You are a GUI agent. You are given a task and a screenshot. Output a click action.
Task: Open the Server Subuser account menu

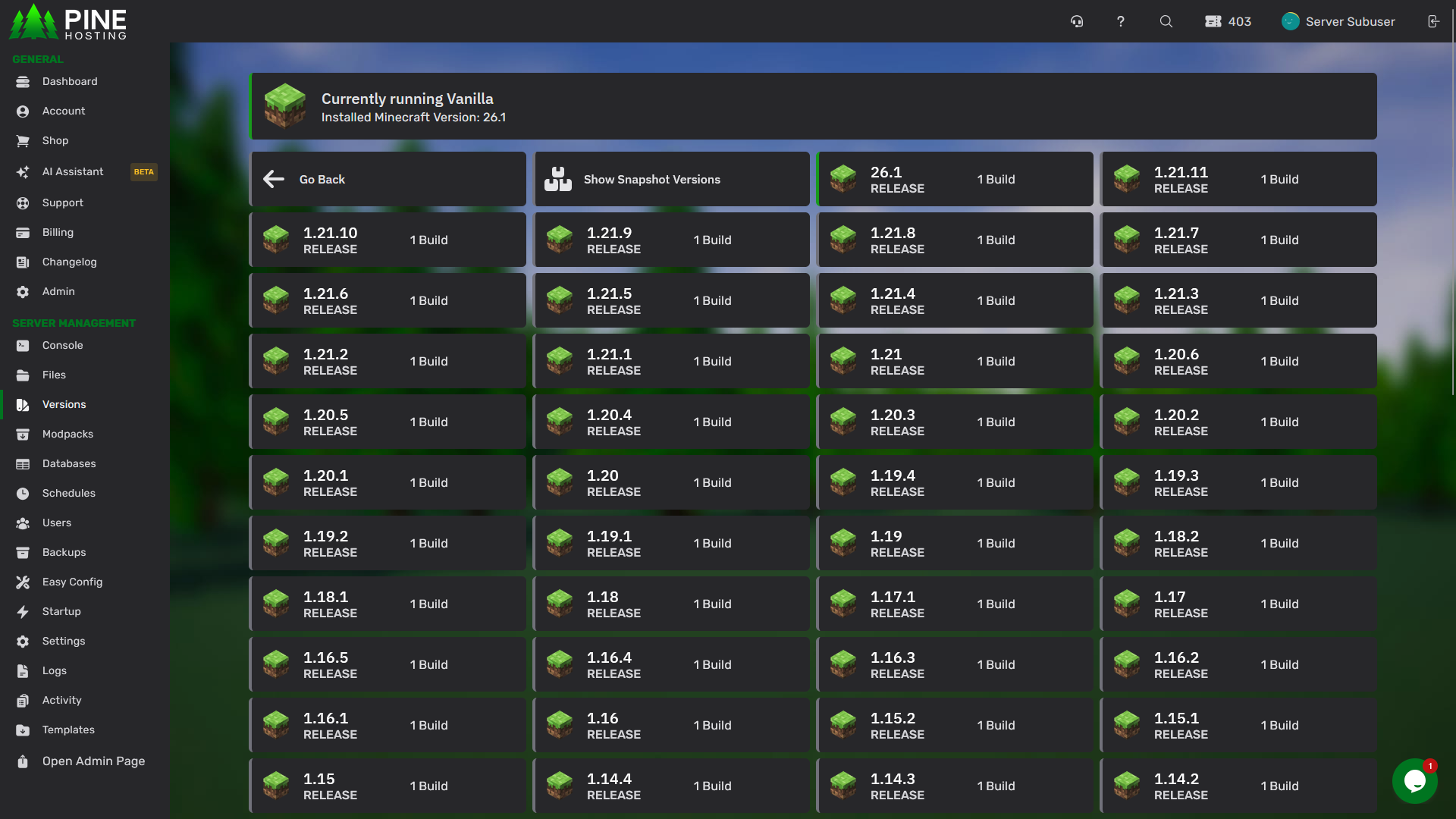point(1338,21)
